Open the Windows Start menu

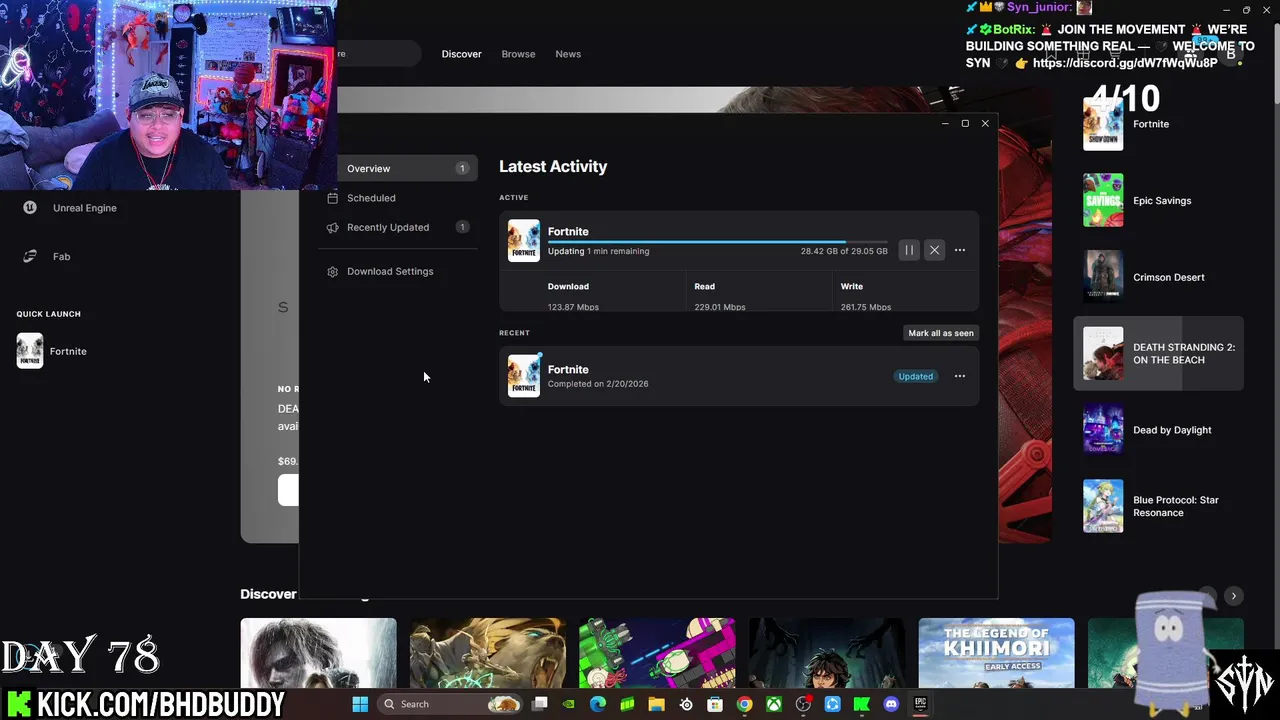point(360,704)
